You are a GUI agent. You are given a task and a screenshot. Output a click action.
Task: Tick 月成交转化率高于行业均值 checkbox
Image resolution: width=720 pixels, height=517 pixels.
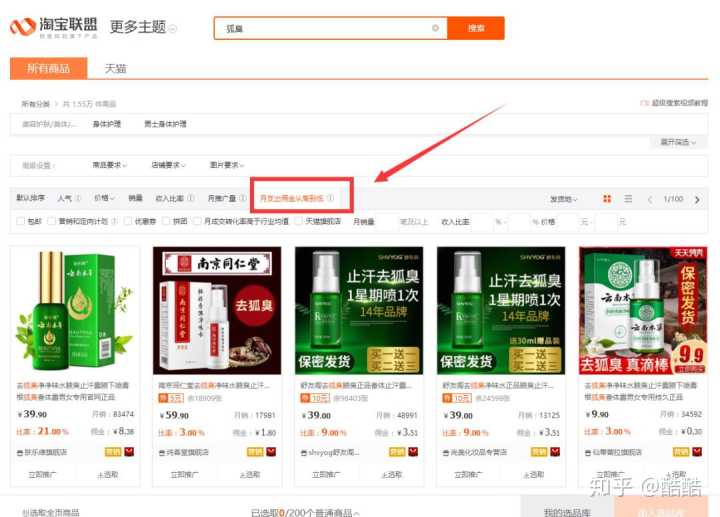tap(197, 221)
